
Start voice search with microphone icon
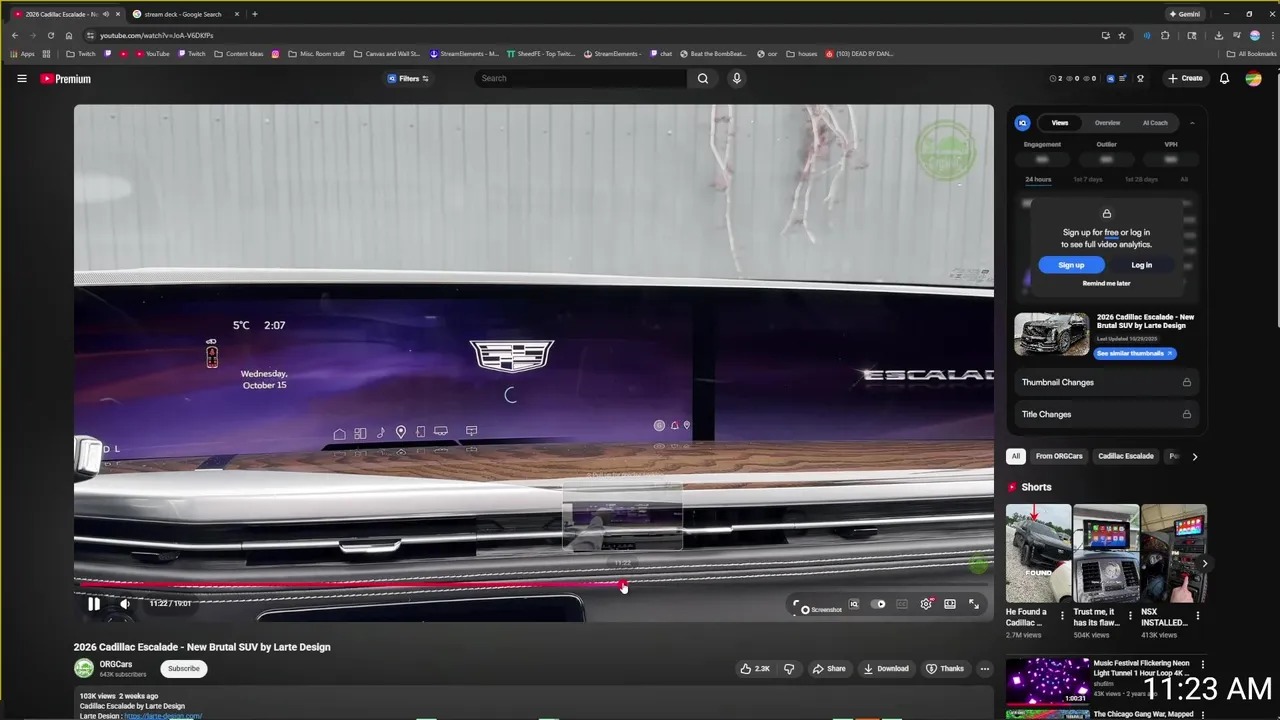tap(736, 78)
